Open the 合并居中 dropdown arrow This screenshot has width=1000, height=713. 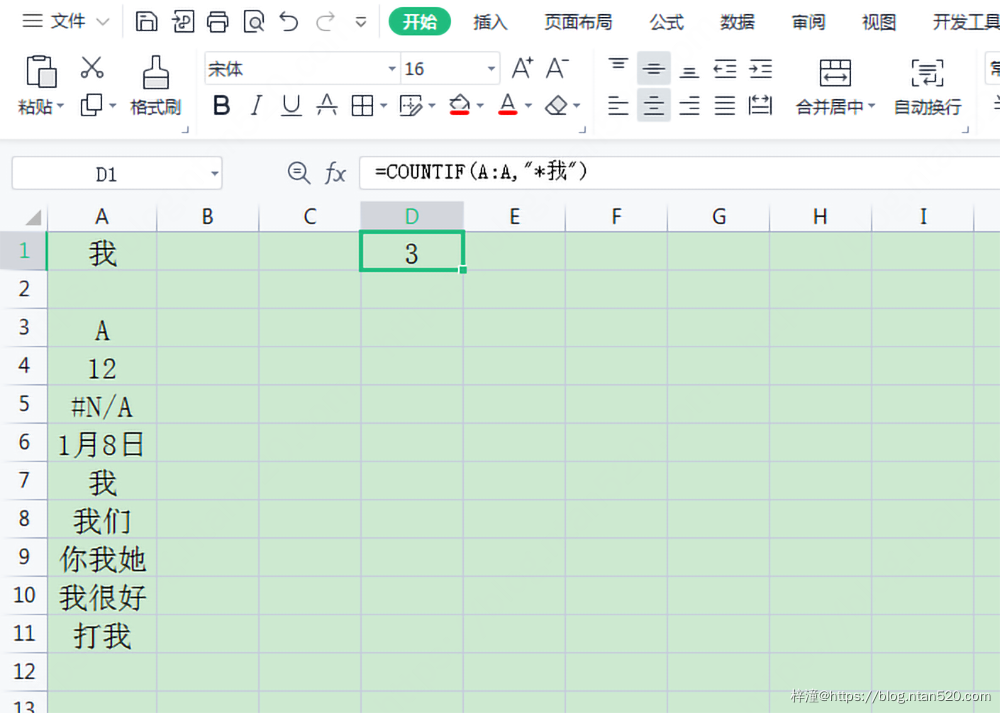click(x=871, y=106)
